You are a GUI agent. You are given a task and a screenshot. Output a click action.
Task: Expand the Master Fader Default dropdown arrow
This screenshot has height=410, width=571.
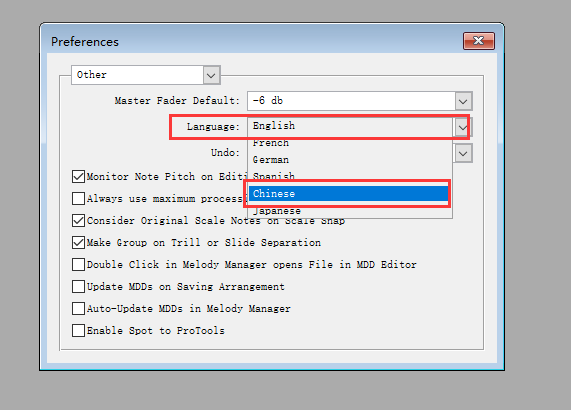(463, 101)
